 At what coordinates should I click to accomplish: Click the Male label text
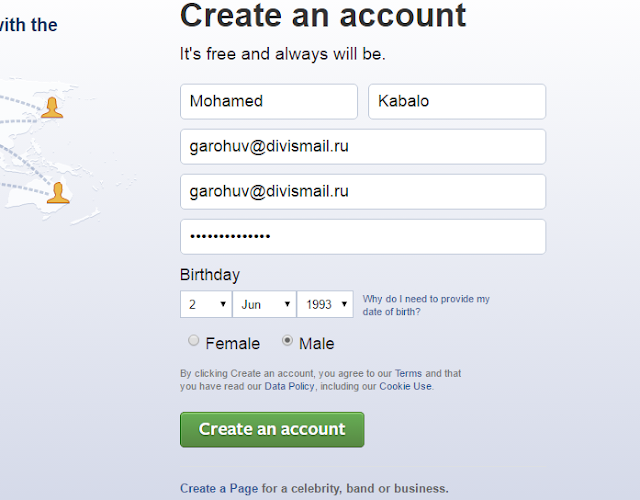click(316, 343)
